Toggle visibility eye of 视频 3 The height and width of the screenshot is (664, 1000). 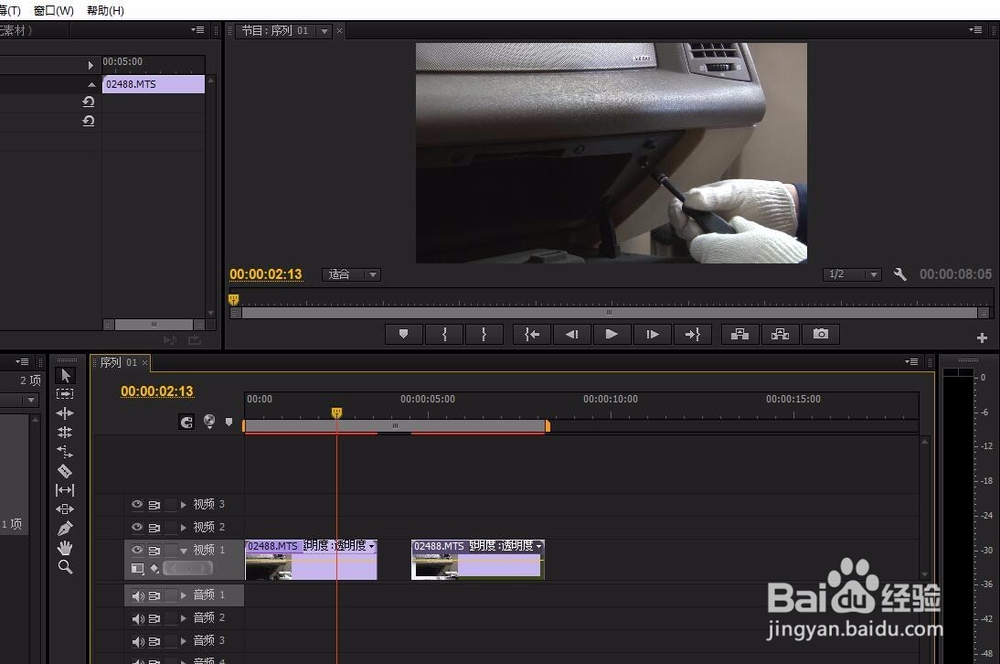tap(137, 504)
